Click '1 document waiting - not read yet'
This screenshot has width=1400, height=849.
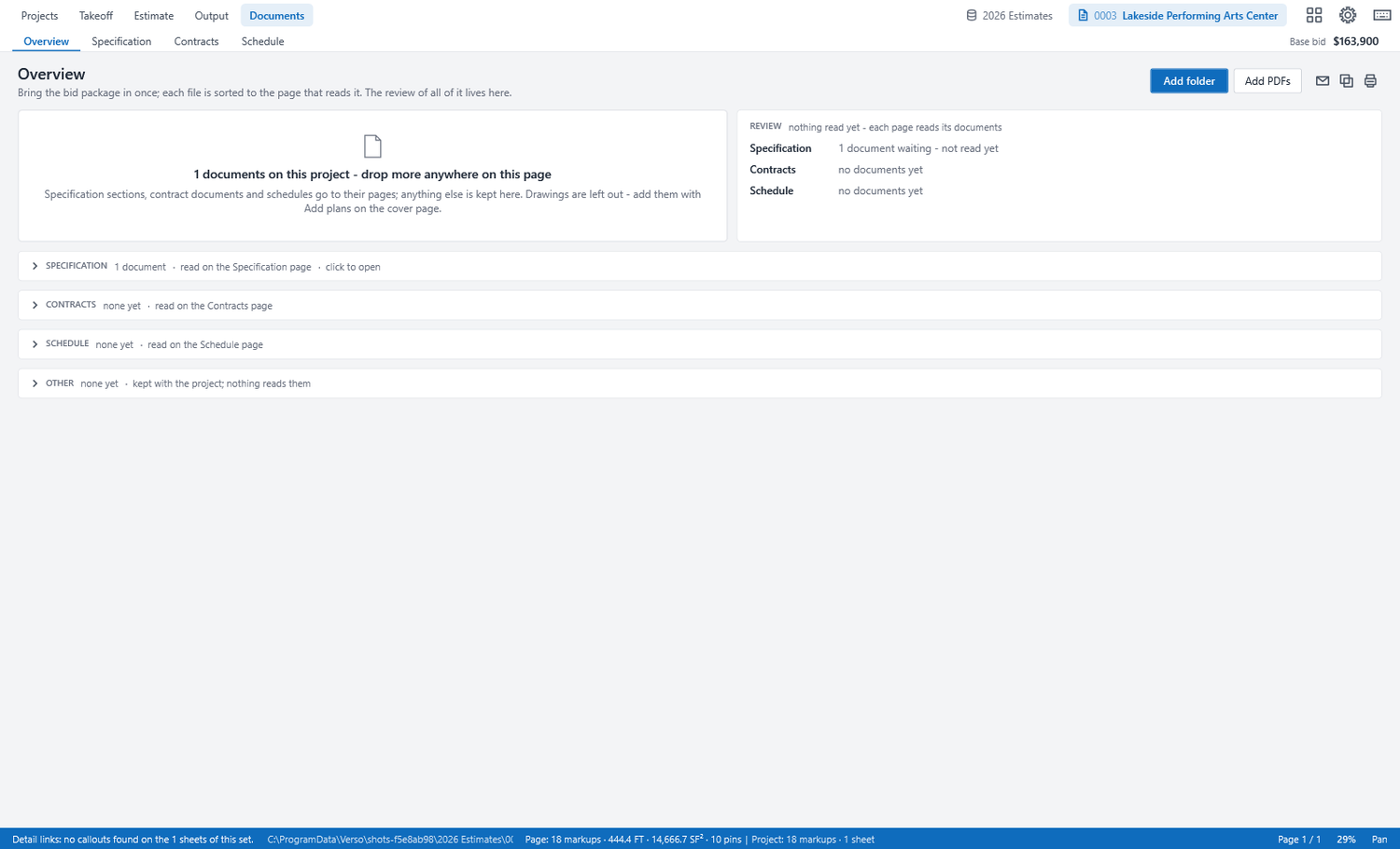pyautogui.click(x=918, y=148)
